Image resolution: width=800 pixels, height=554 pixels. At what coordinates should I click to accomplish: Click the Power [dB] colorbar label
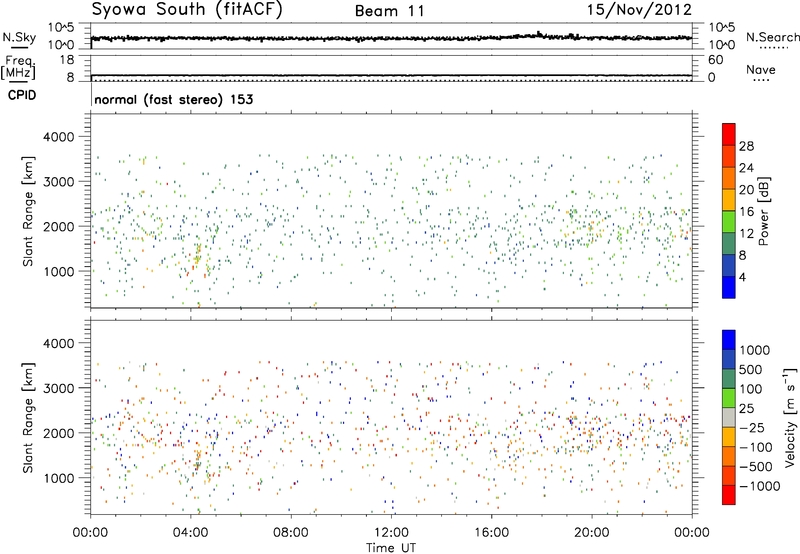pyautogui.click(x=763, y=211)
